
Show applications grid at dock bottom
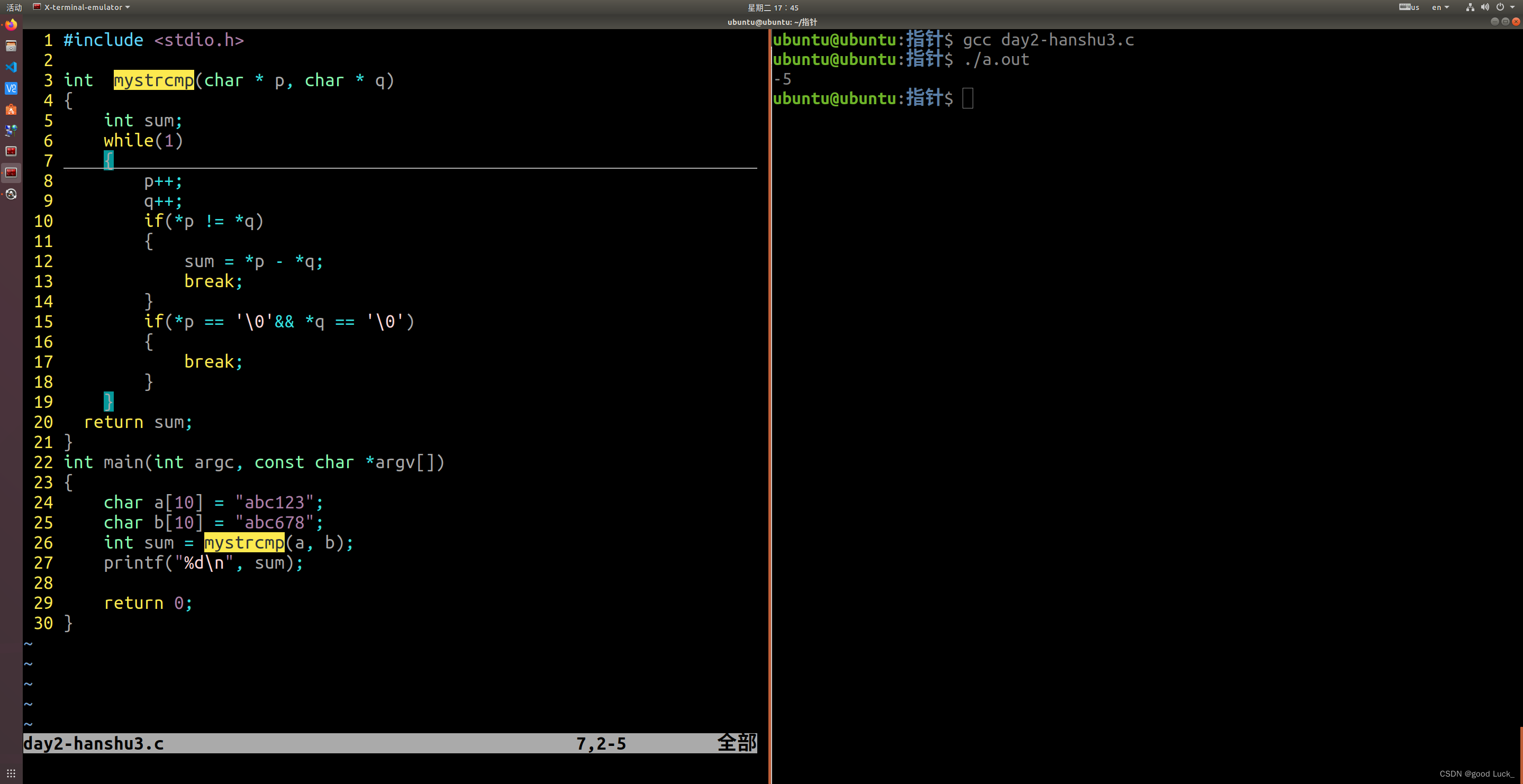(x=11, y=773)
